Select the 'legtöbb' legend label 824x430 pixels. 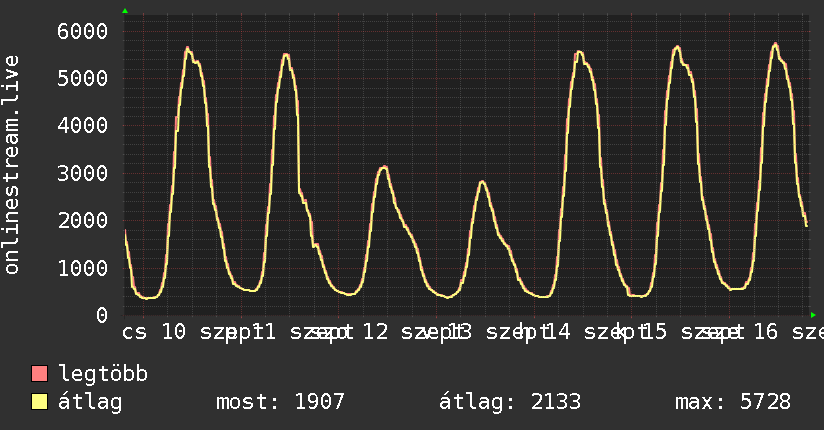(x=103, y=373)
